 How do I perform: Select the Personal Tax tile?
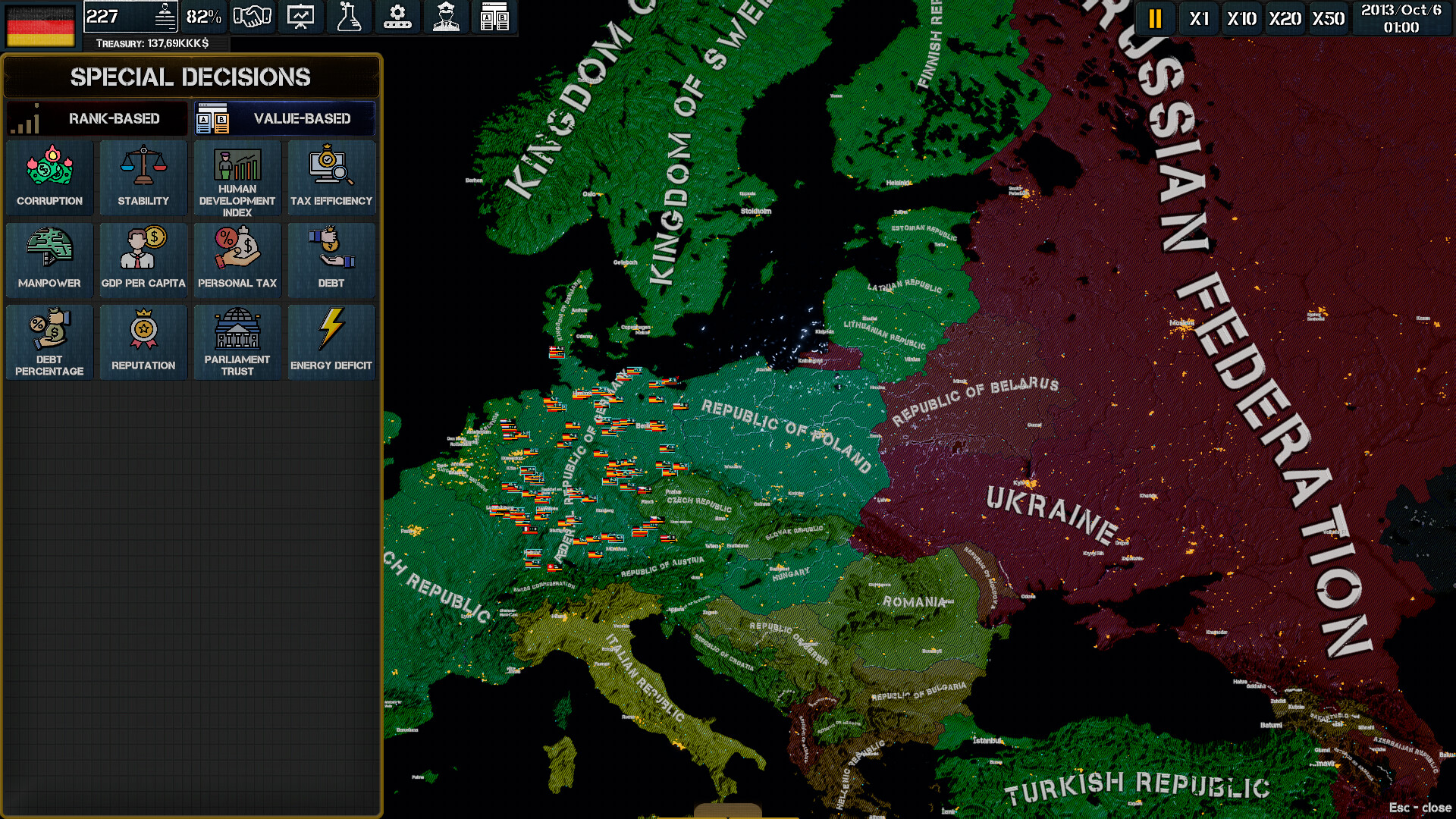(x=237, y=259)
